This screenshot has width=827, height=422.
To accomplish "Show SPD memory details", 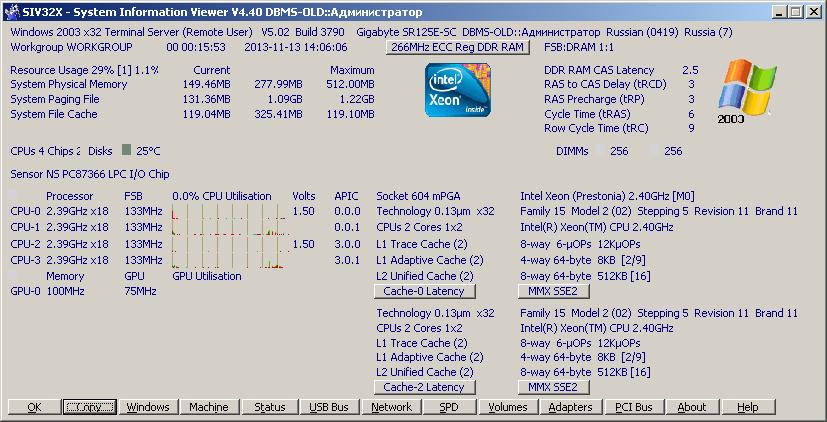I will click(449, 407).
